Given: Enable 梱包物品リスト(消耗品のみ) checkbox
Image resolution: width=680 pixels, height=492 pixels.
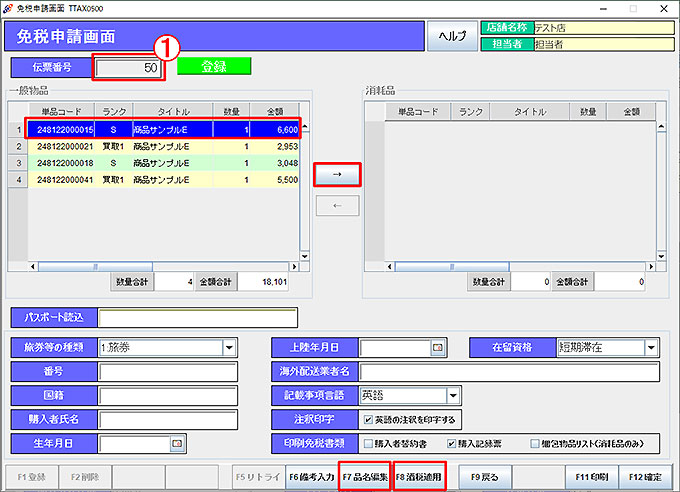Looking at the screenshot, I should pos(533,443).
